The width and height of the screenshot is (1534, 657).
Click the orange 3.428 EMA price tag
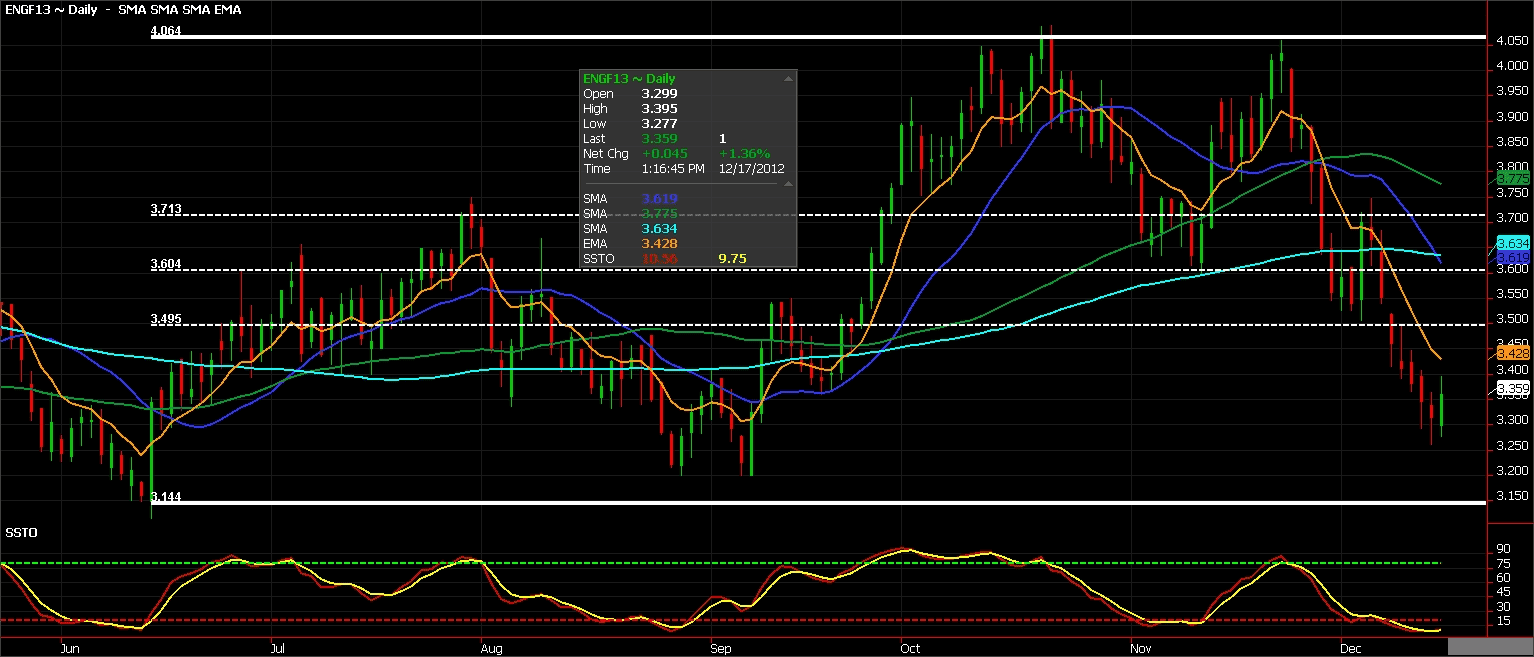pyautogui.click(x=1513, y=353)
